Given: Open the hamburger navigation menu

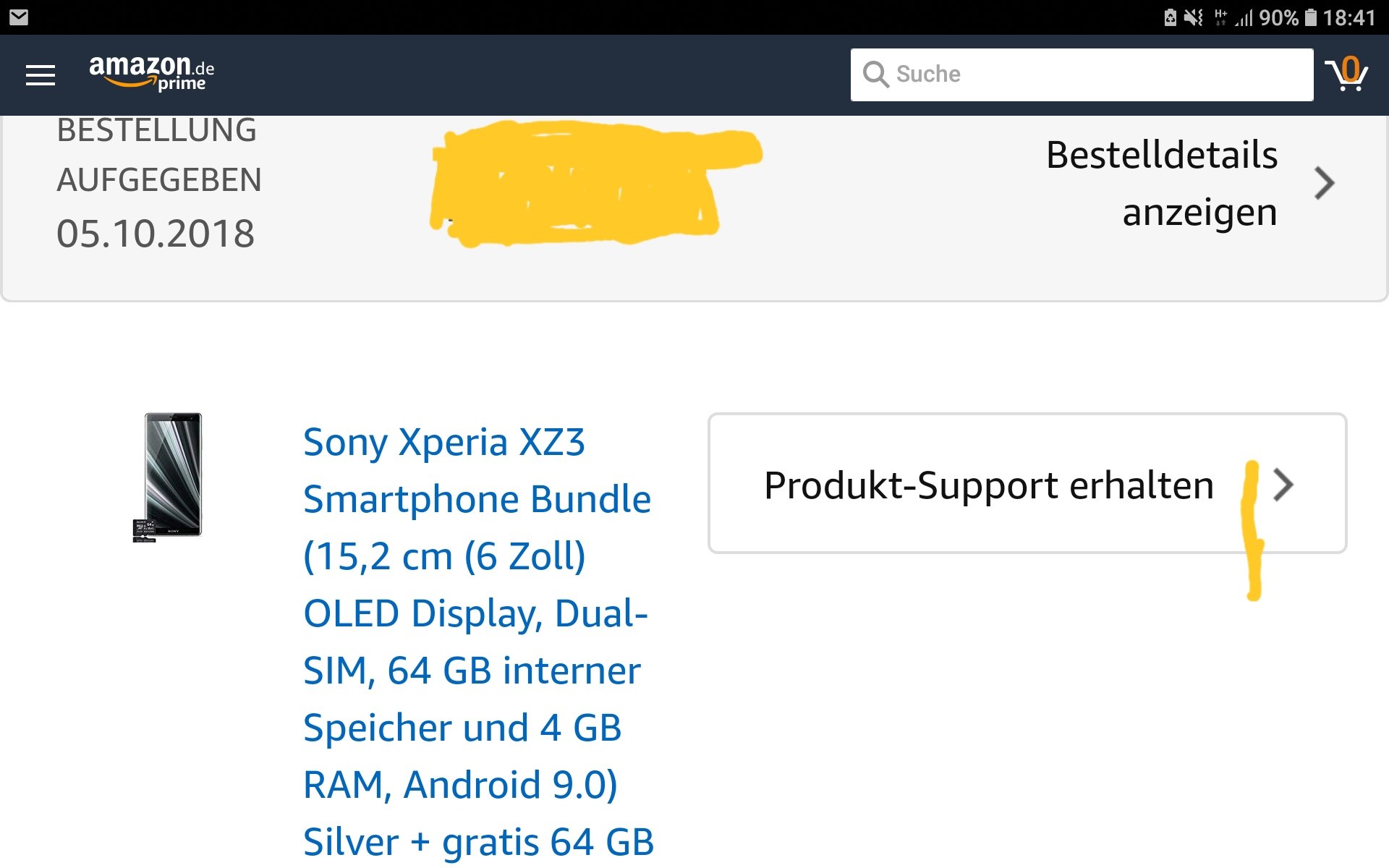Looking at the screenshot, I should pyautogui.click(x=41, y=75).
